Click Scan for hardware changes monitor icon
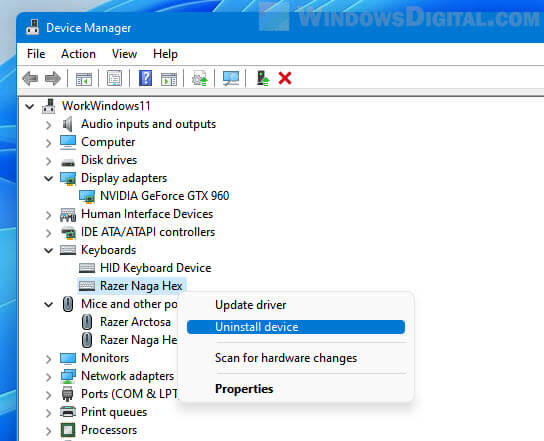The image size is (544, 441). 231,78
